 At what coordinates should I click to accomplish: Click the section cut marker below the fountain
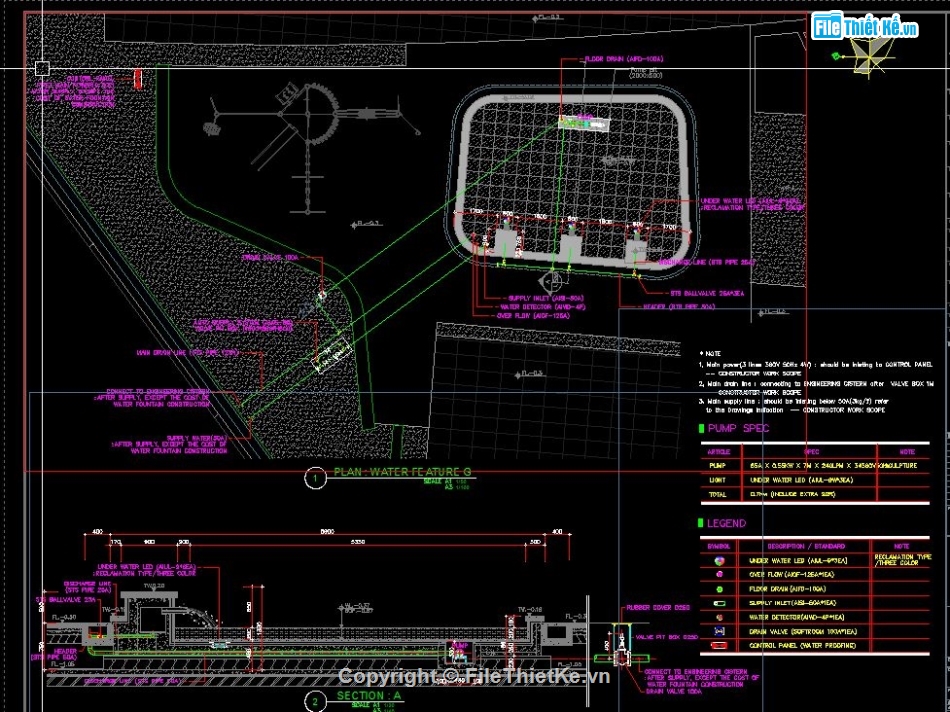[x=552, y=281]
